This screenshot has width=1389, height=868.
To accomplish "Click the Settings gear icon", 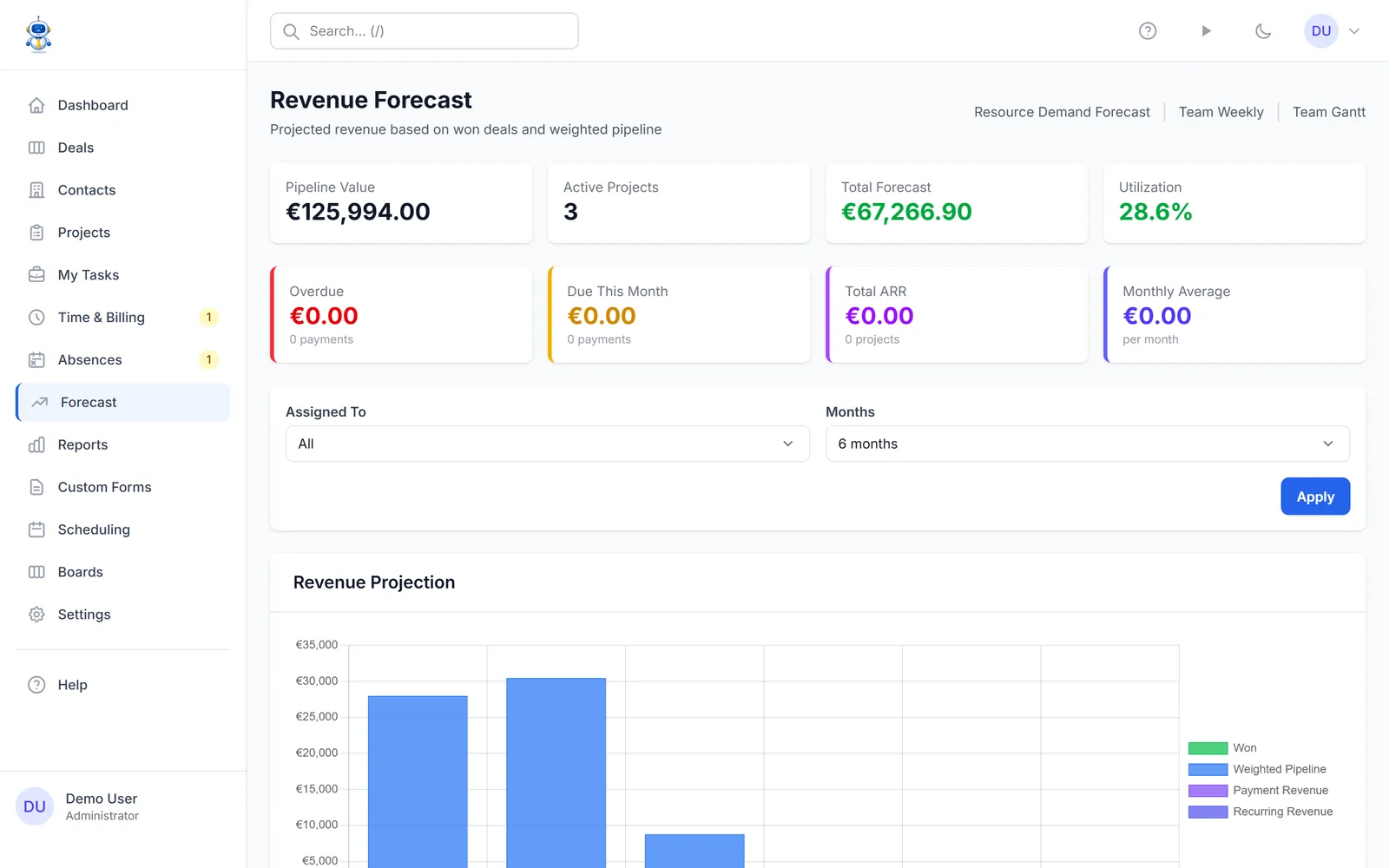I will point(36,615).
